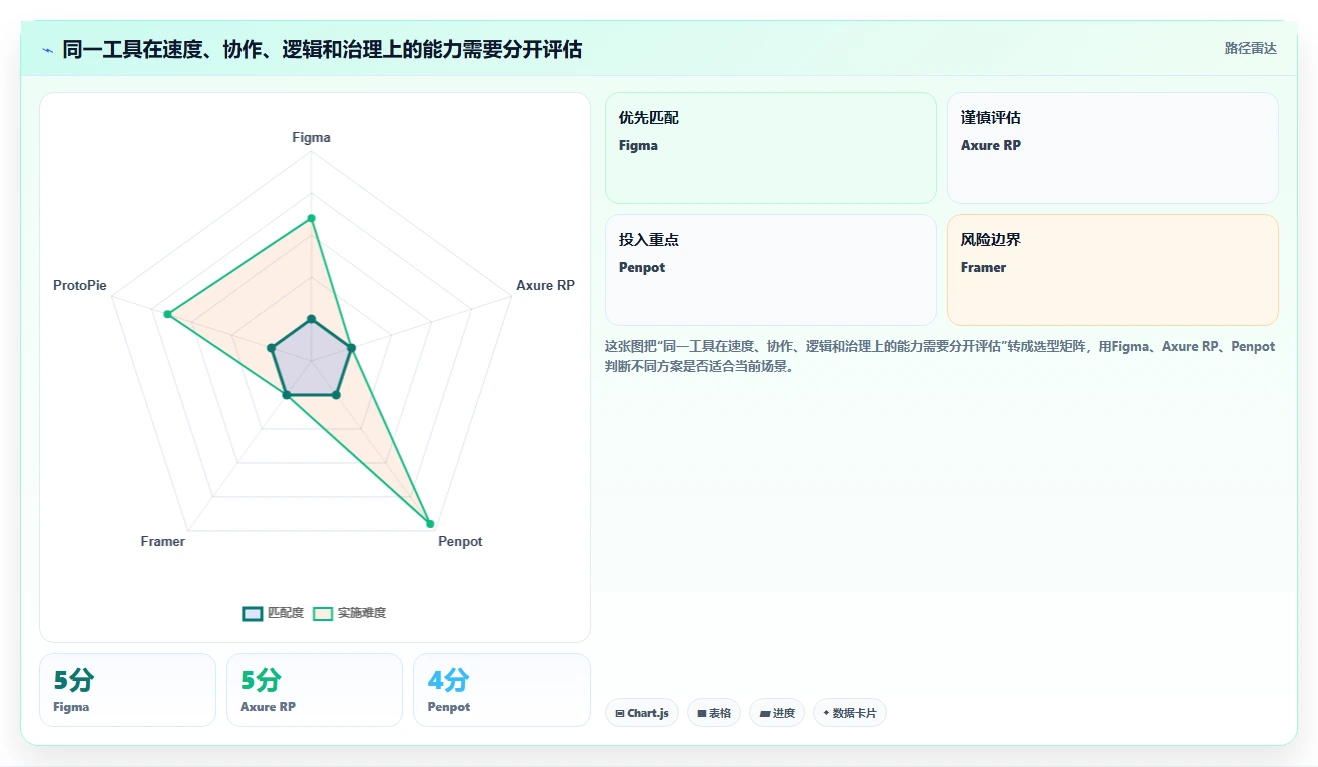Click the 实施难度 data point at ProtoPie
This screenshot has height=767, width=1318.
point(168,315)
